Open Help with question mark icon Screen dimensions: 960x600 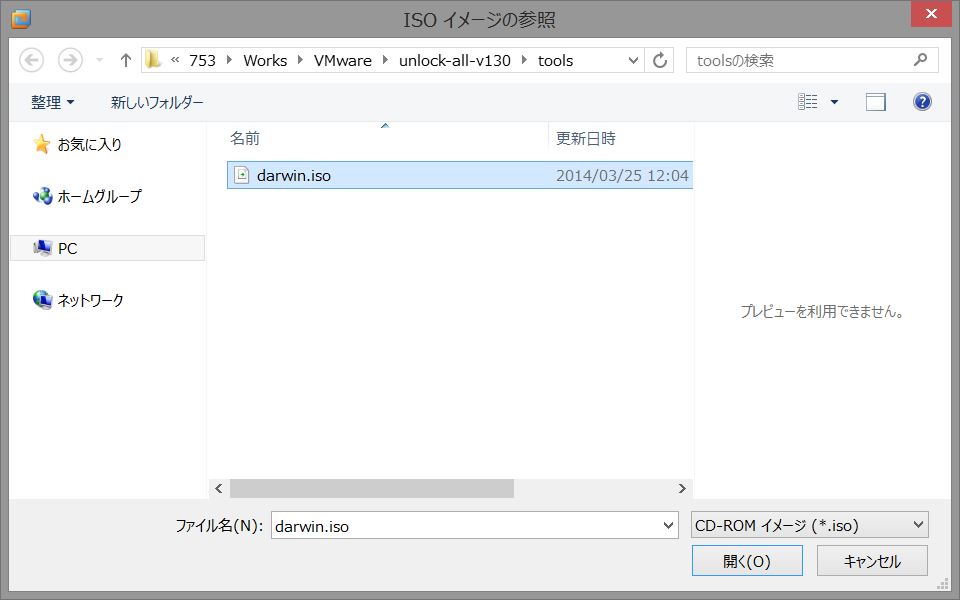[x=922, y=102]
